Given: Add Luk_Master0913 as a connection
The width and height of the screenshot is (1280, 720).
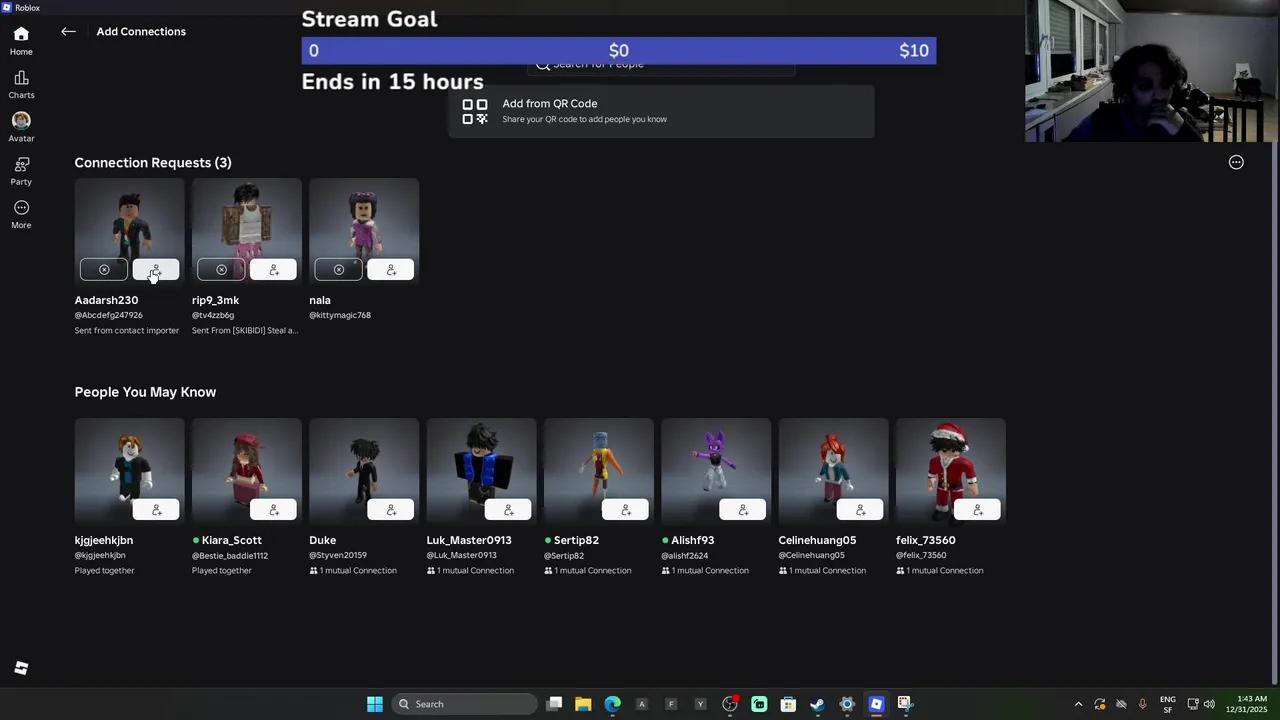Looking at the screenshot, I should pyautogui.click(x=508, y=510).
